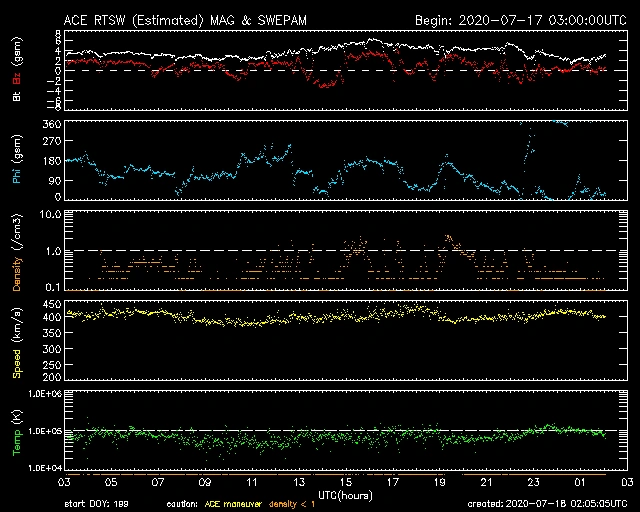Image resolution: width=640 pixels, height=512 pixels.
Task: Click the ACE maneuver caution legend
Action: point(232,504)
